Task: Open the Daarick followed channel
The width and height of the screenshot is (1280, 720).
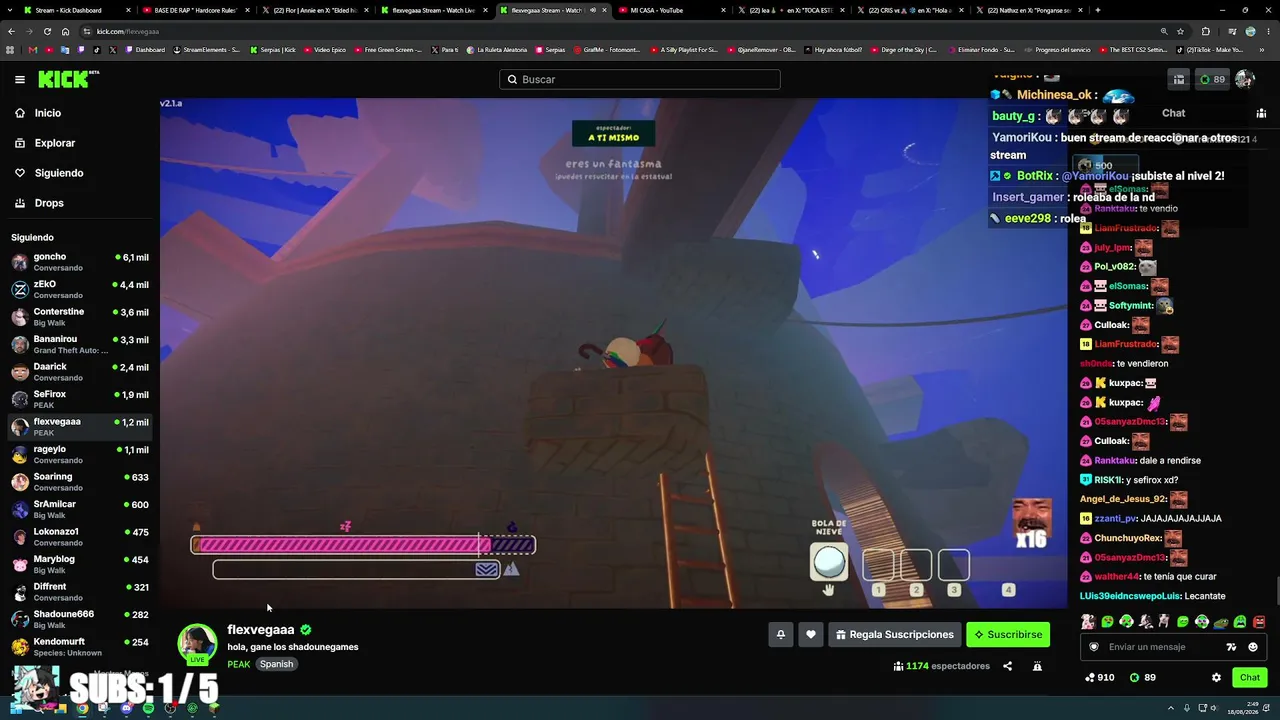Action: [x=80, y=373]
